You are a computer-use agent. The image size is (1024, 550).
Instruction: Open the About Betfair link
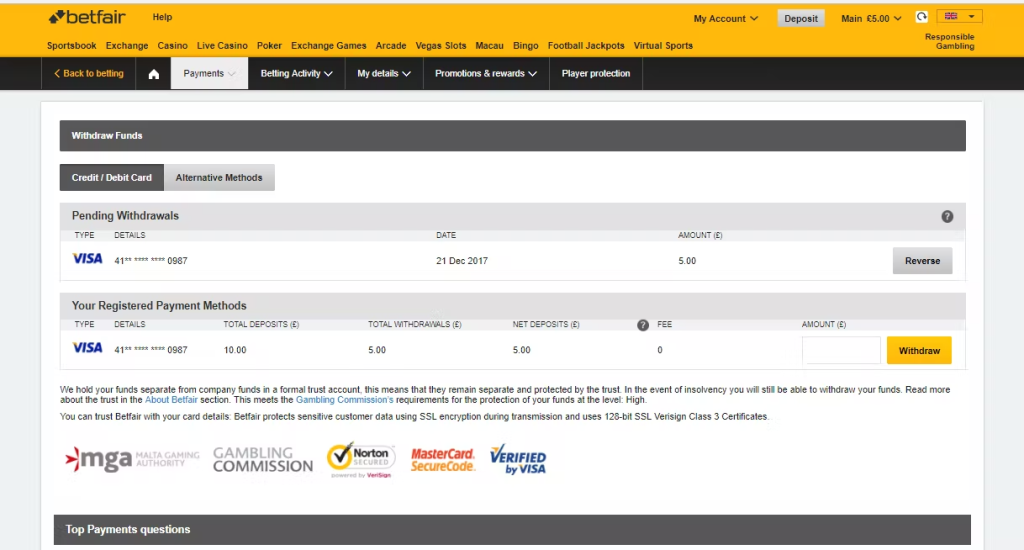tap(171, 400)
